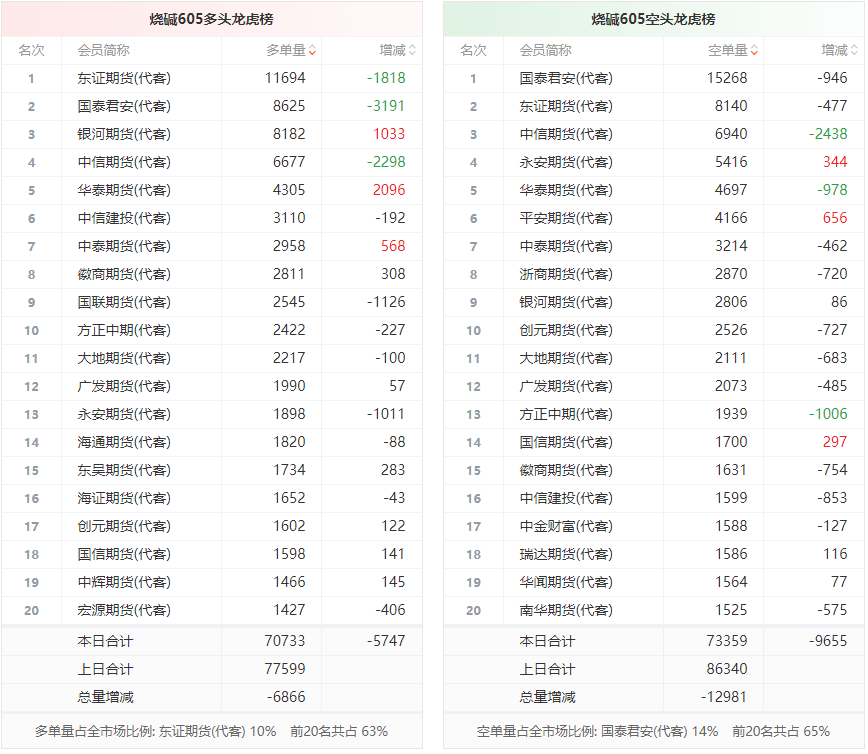The image size is (868, 754).
Task: Select 方正中期(代客) in long table row 10
Action: [124, 330]
